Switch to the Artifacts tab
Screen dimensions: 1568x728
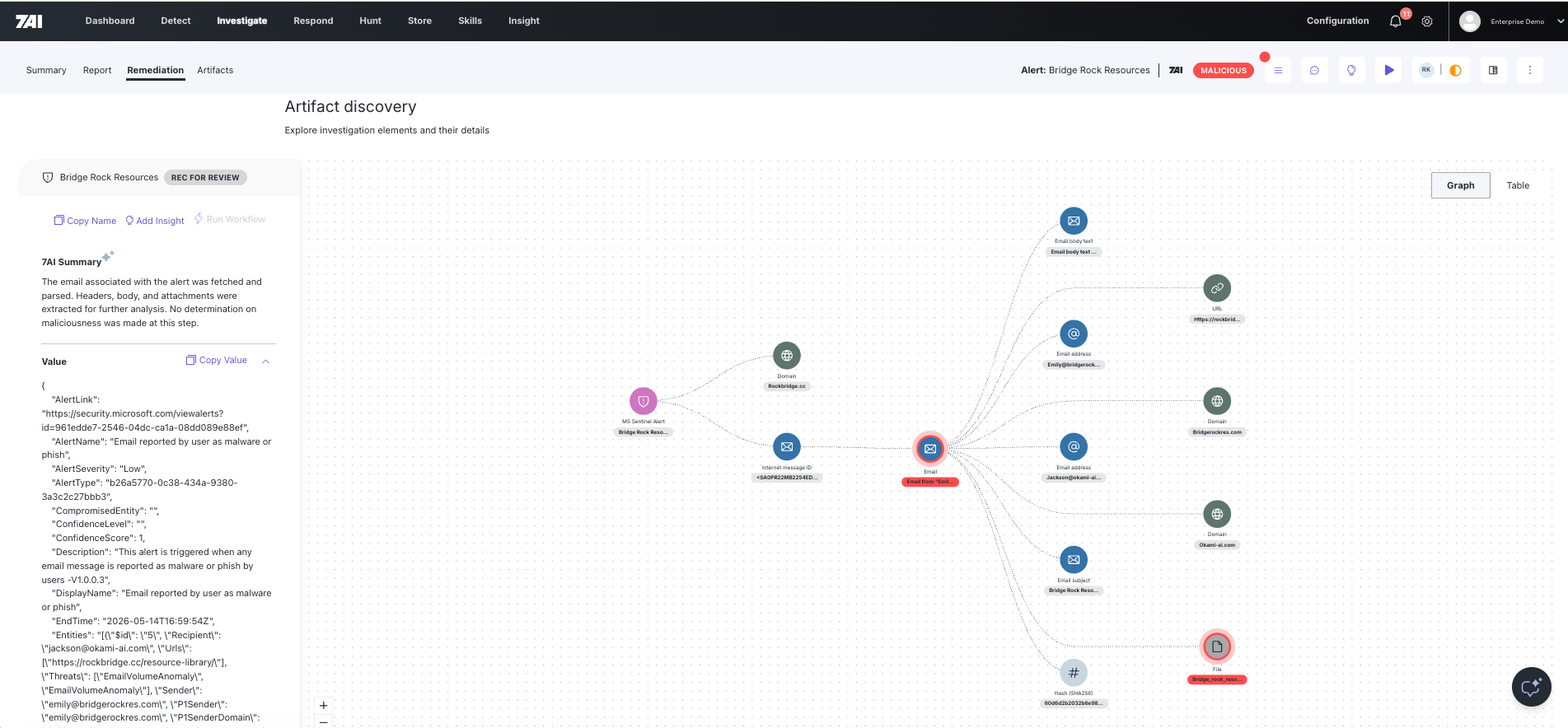215,70
